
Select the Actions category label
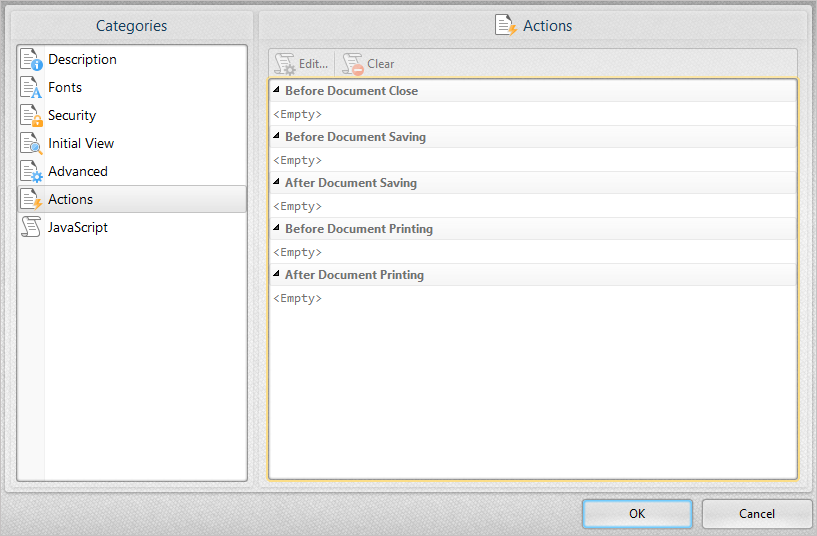pos(70,200)
